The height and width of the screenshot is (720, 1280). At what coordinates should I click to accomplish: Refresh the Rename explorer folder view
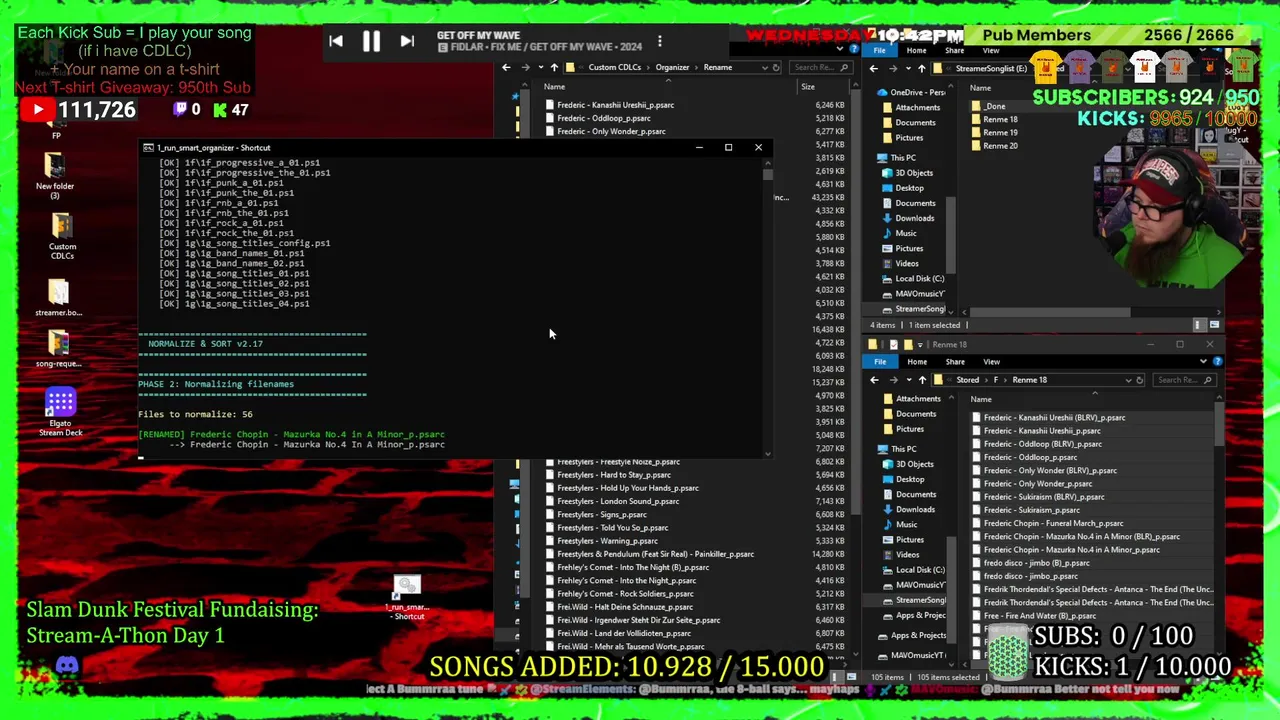[x=776, y=67]
